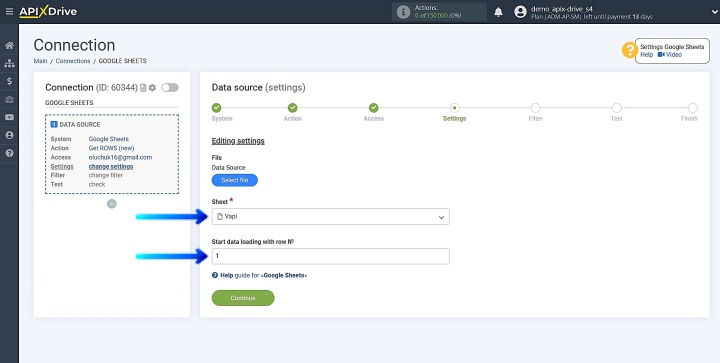Click the add block plus circle
The image size is (720, 363).
[x=112, y=204]
